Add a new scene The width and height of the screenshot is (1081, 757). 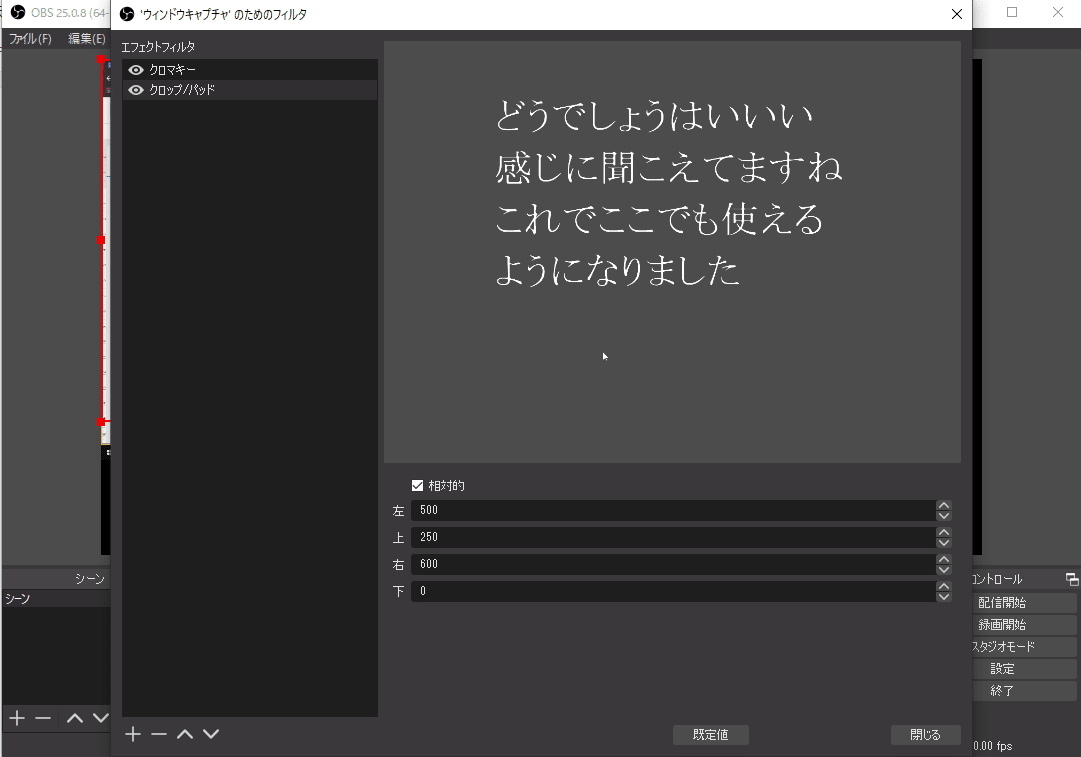coord(15,717)
